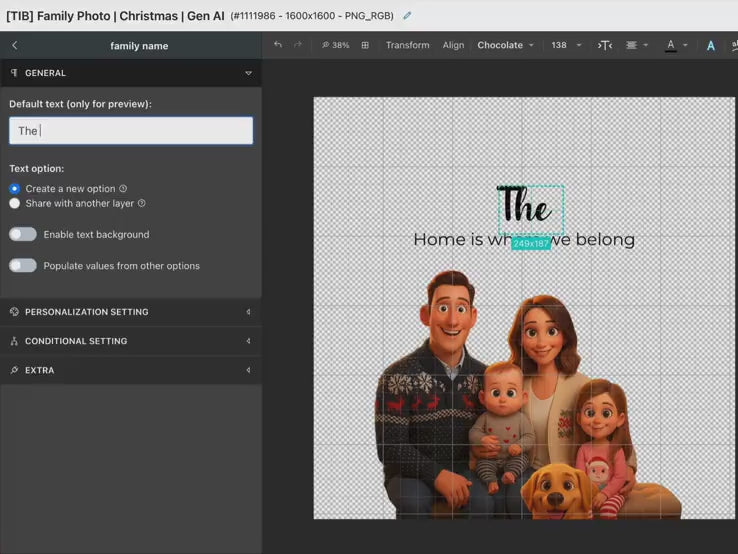738x554 pixels.
Task: Open the text effects 'A' icon
Action: coord(711,45)
